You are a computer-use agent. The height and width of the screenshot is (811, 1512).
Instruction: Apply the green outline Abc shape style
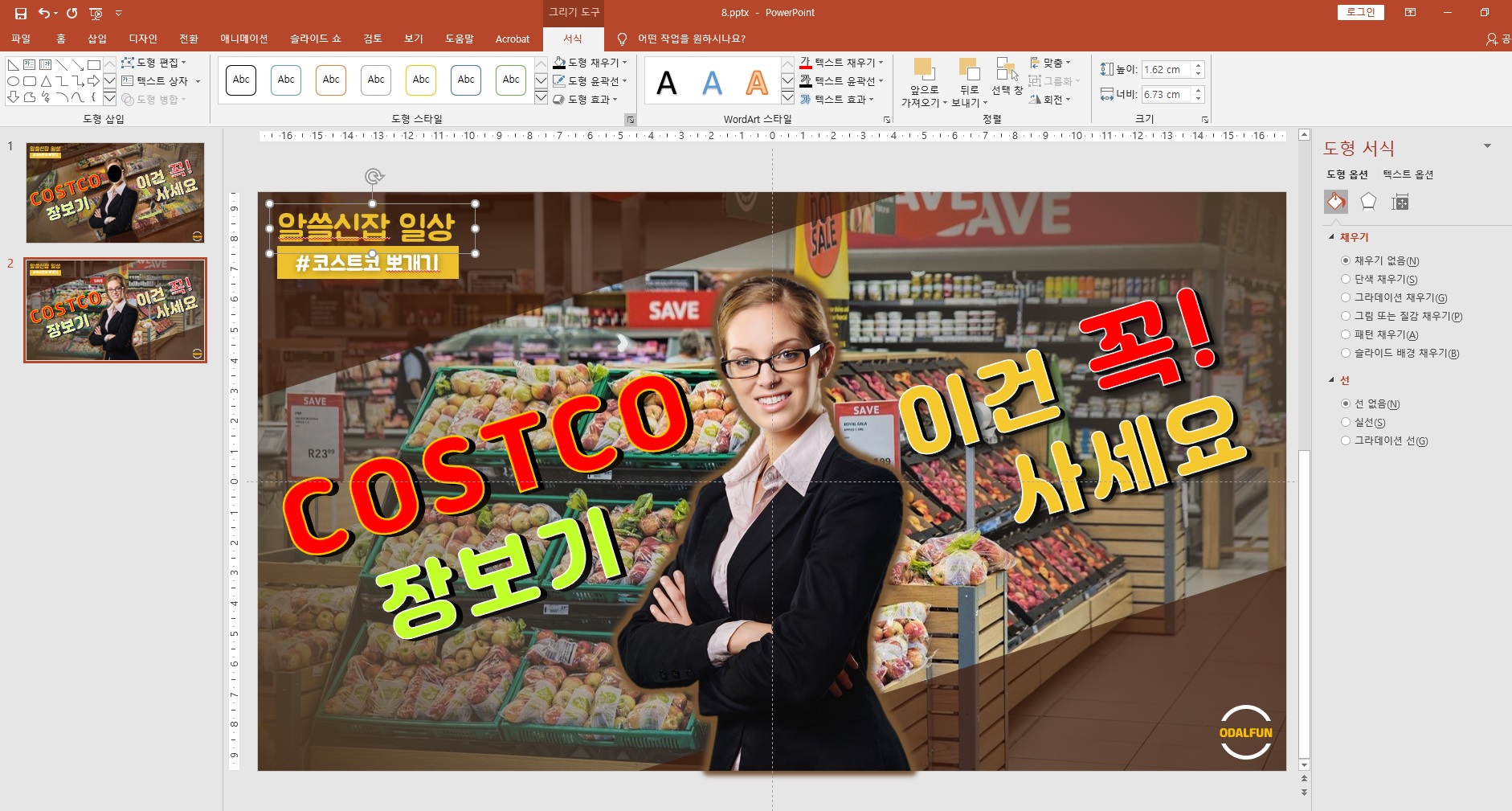point(511,80)
